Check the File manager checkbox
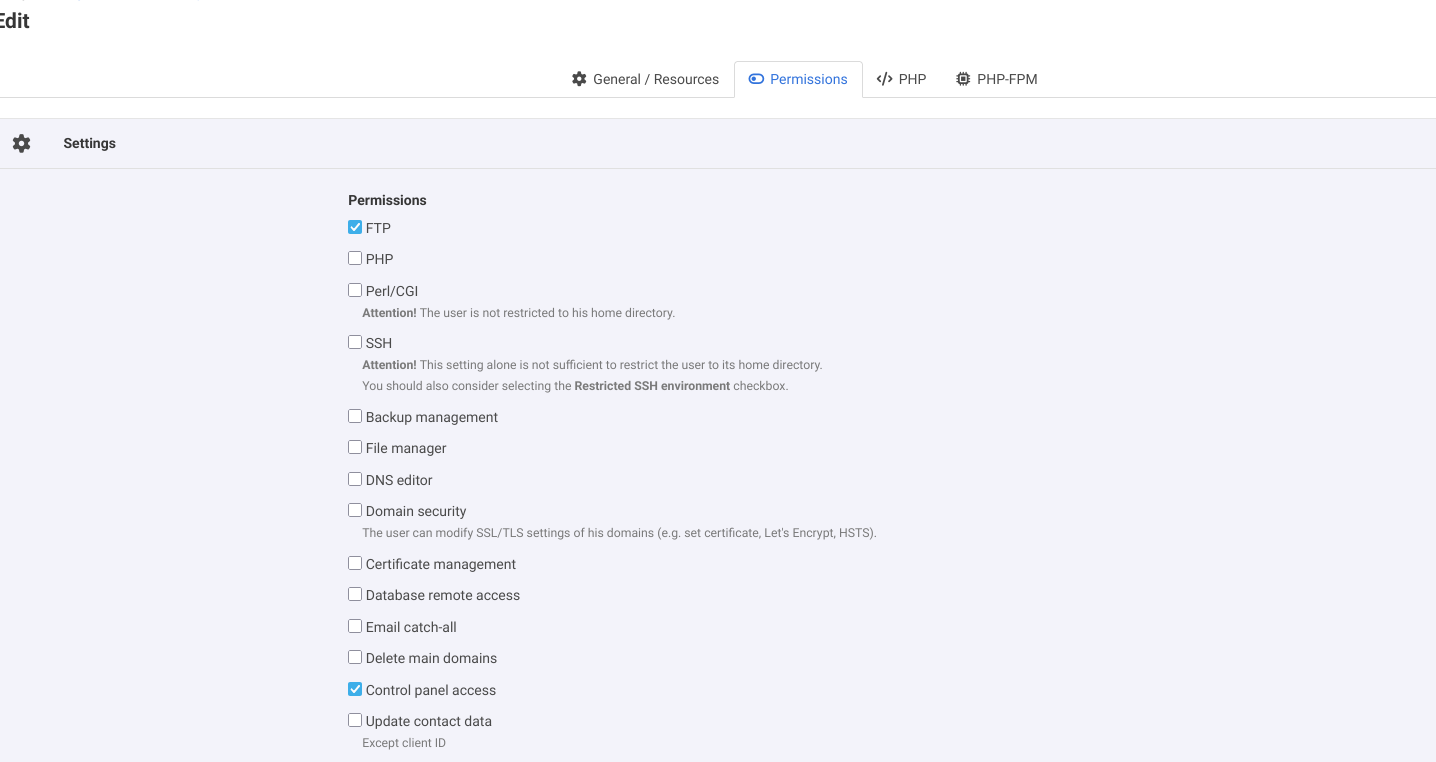Image resolution: width=1436 pixels, height=762 pixels. [355, 447]
